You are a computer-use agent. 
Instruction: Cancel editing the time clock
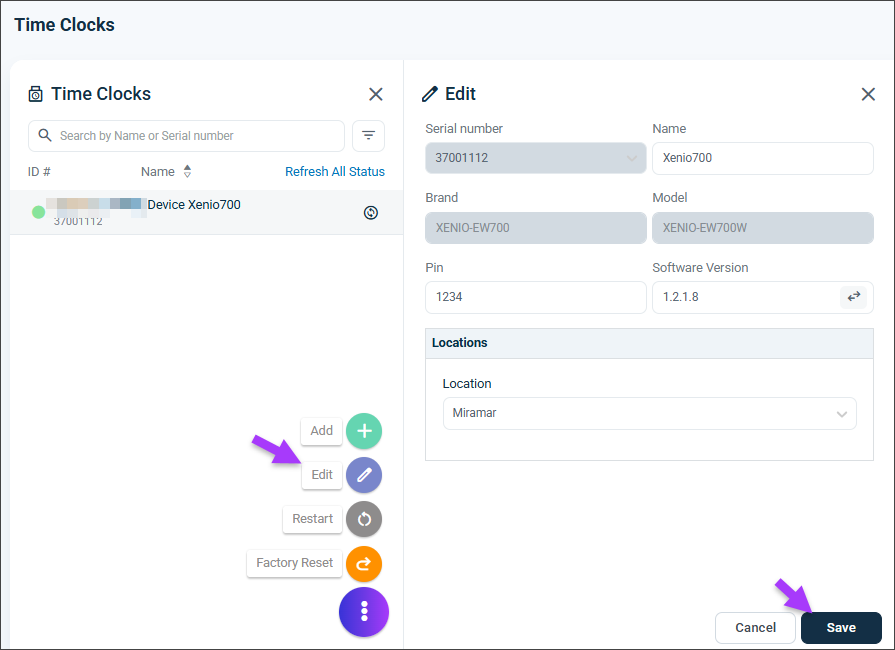coord(755,628)
